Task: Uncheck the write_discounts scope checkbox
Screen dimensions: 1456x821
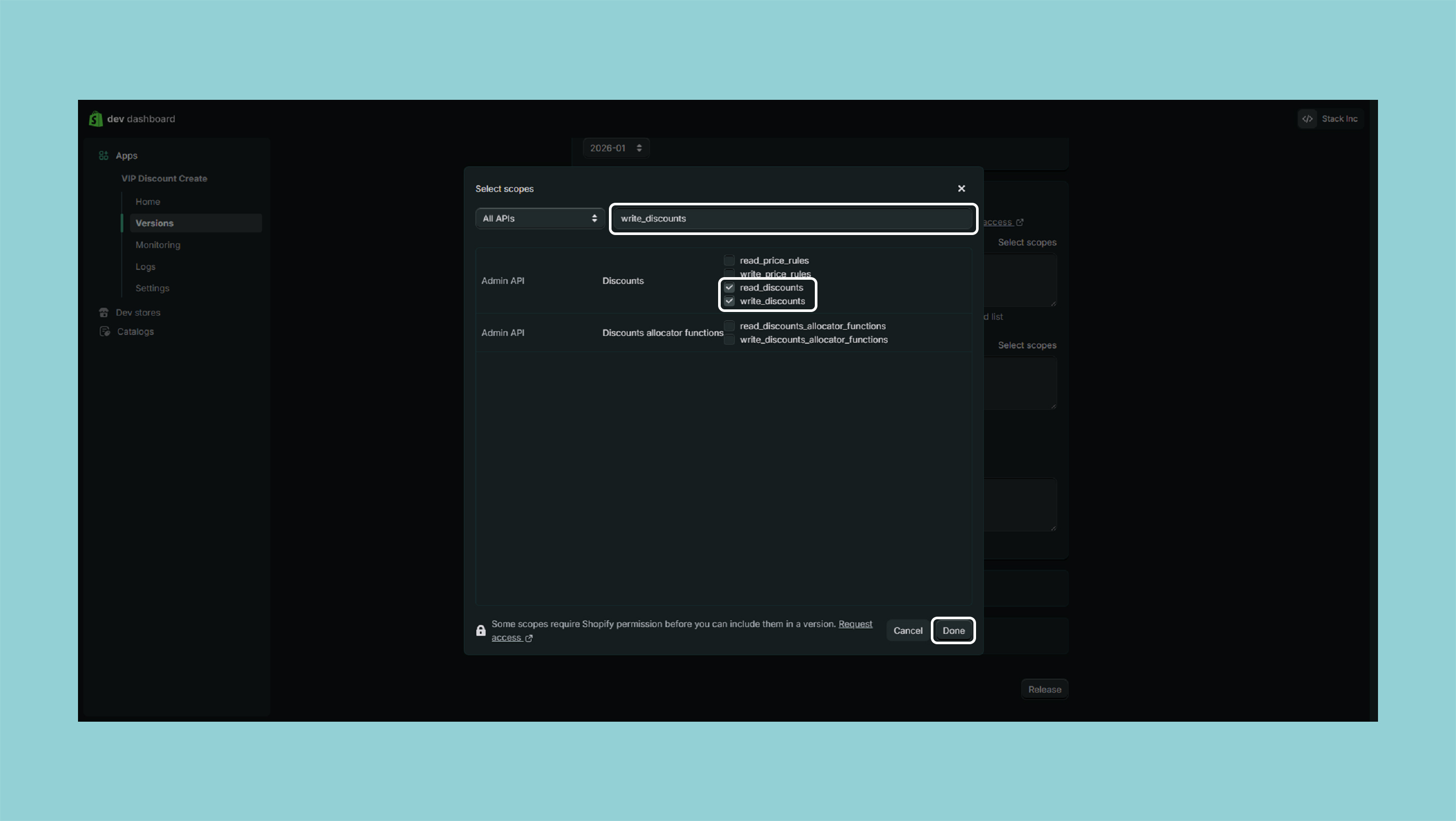Action: point(729,301)
